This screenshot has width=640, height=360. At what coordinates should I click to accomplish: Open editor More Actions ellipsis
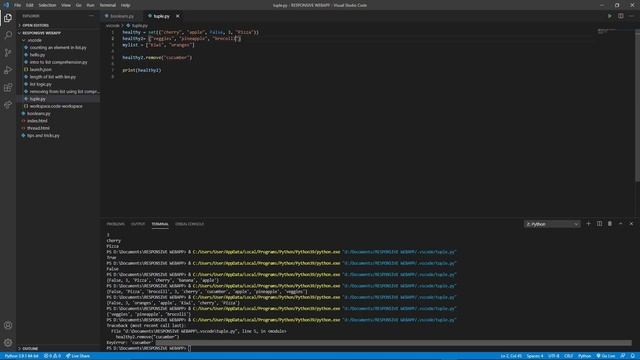tap(631, 16)
